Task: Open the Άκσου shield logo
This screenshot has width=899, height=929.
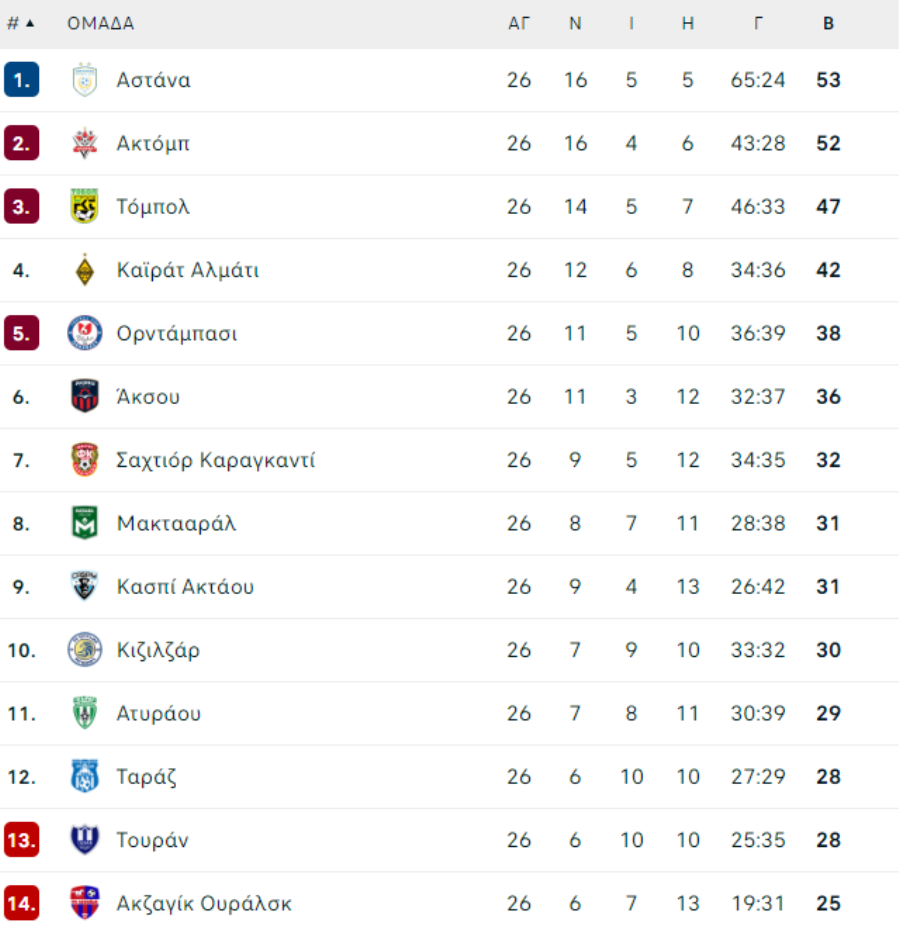Action: coord(85,396)
